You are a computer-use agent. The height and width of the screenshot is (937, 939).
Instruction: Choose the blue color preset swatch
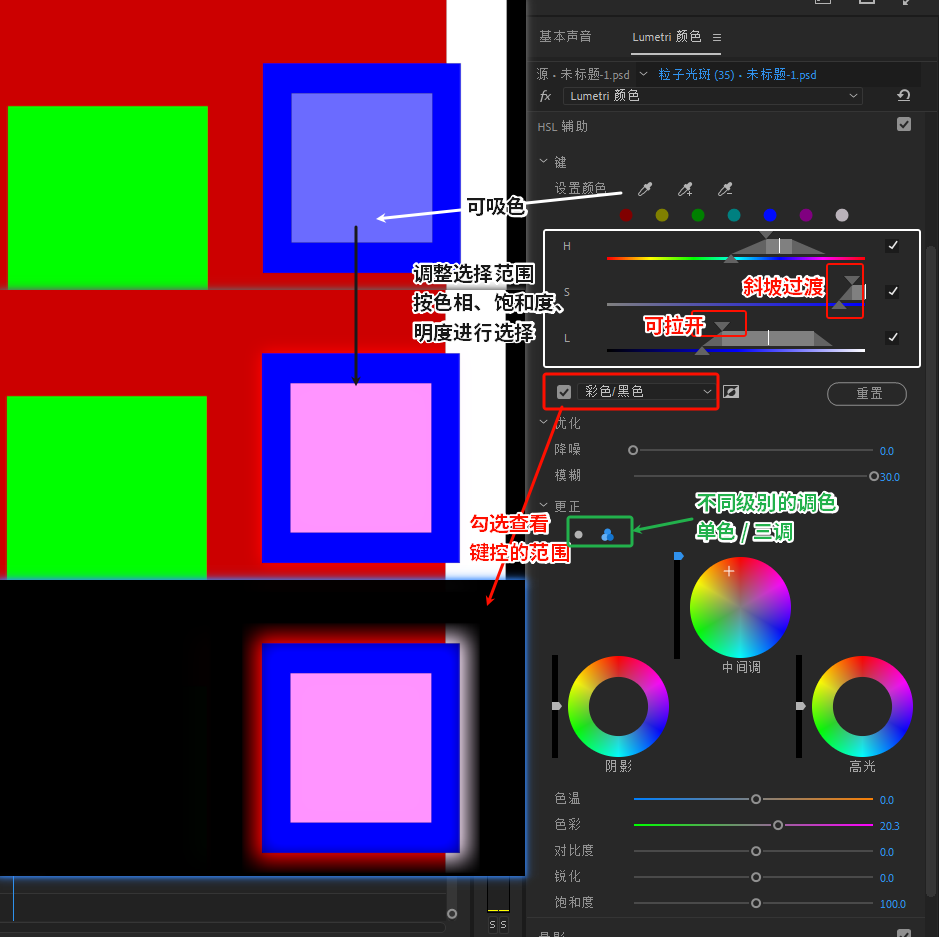point(770,215)
